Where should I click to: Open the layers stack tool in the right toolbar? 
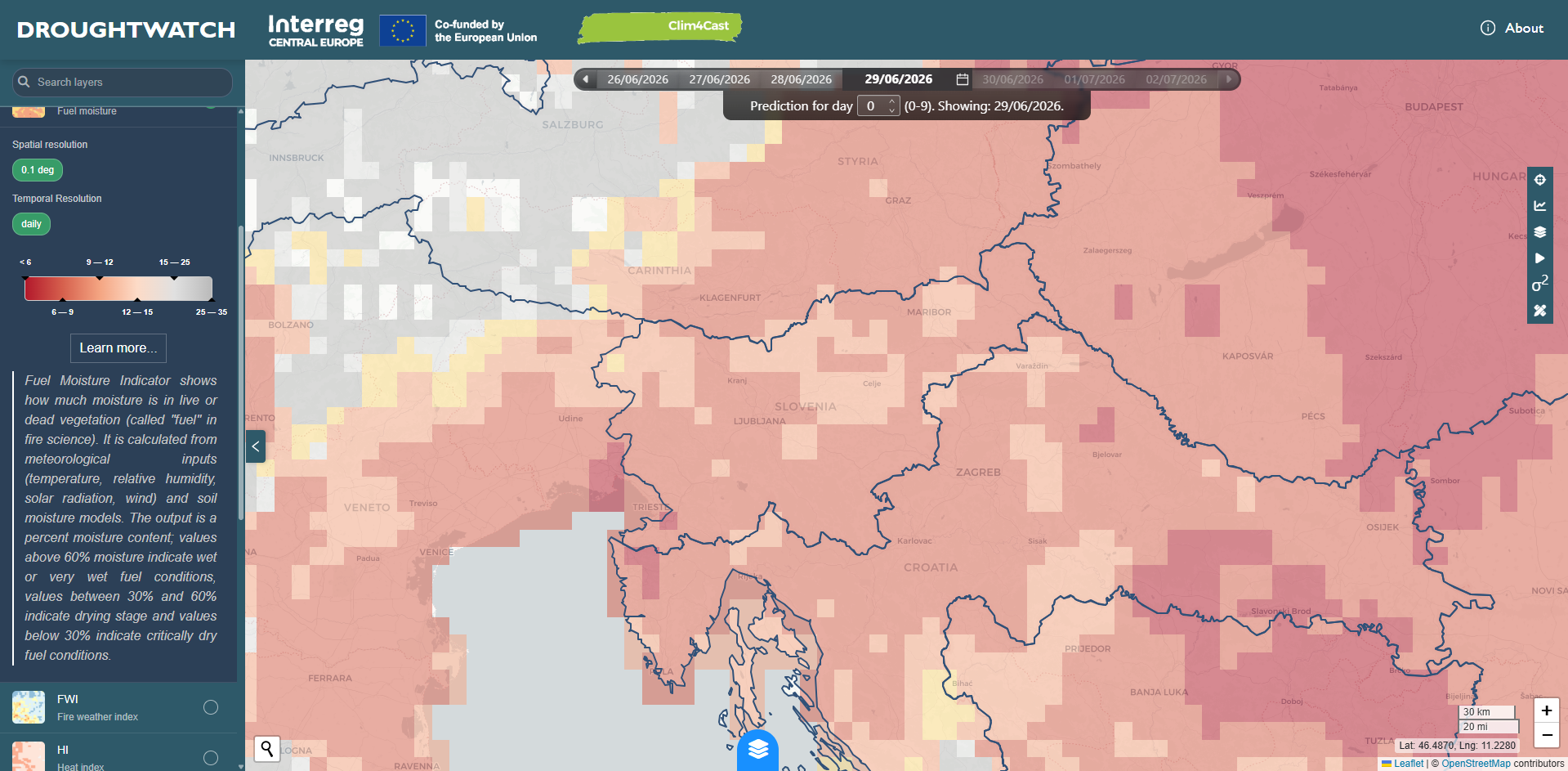coord(1540,232)
